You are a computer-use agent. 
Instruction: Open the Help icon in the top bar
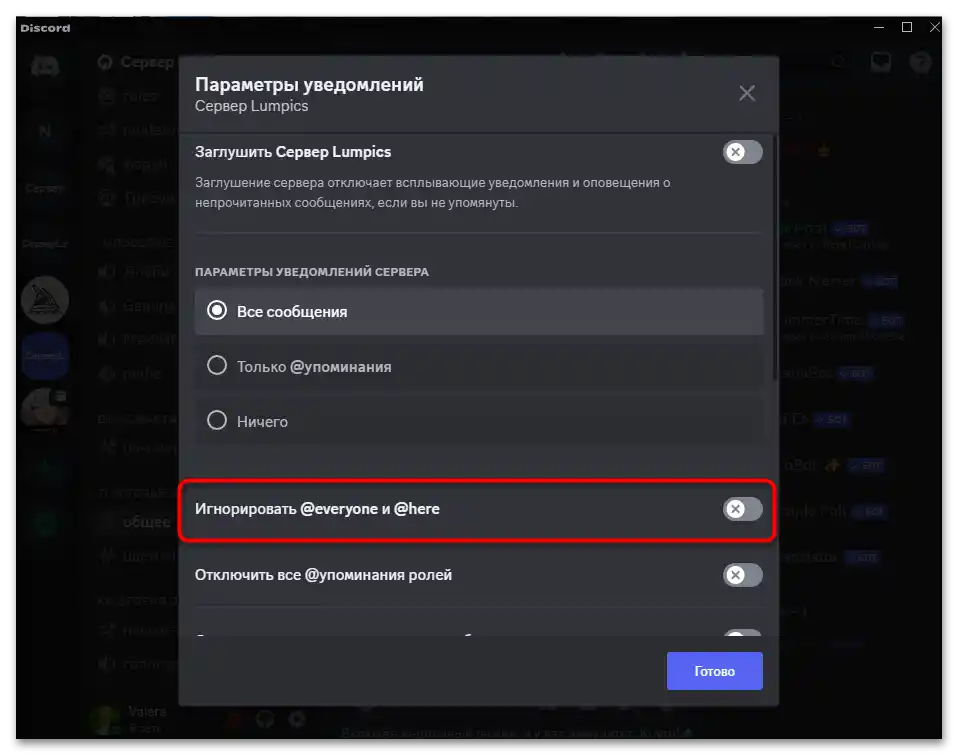(920, 61)
